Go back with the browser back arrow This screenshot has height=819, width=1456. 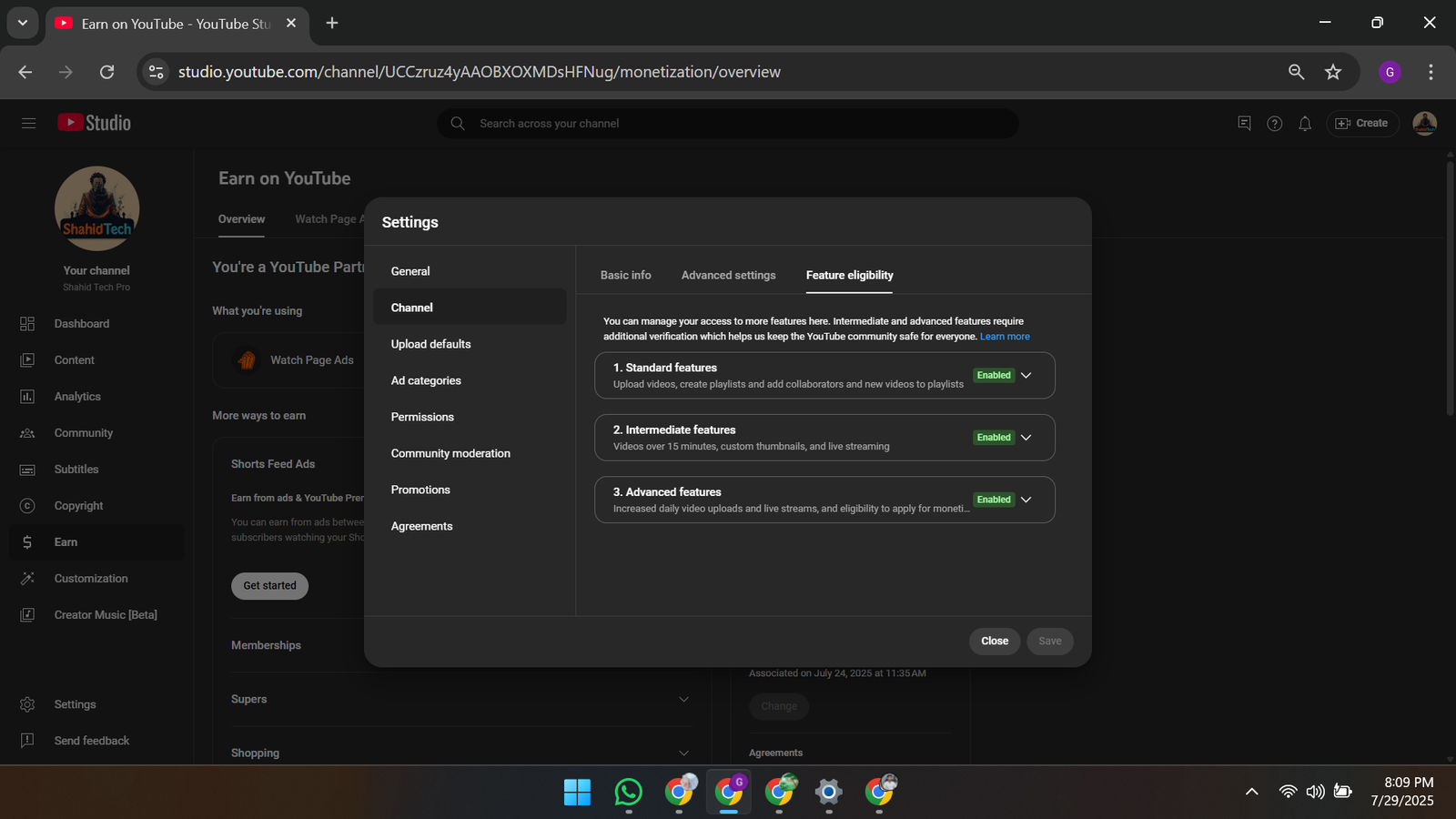pos(25,72)
